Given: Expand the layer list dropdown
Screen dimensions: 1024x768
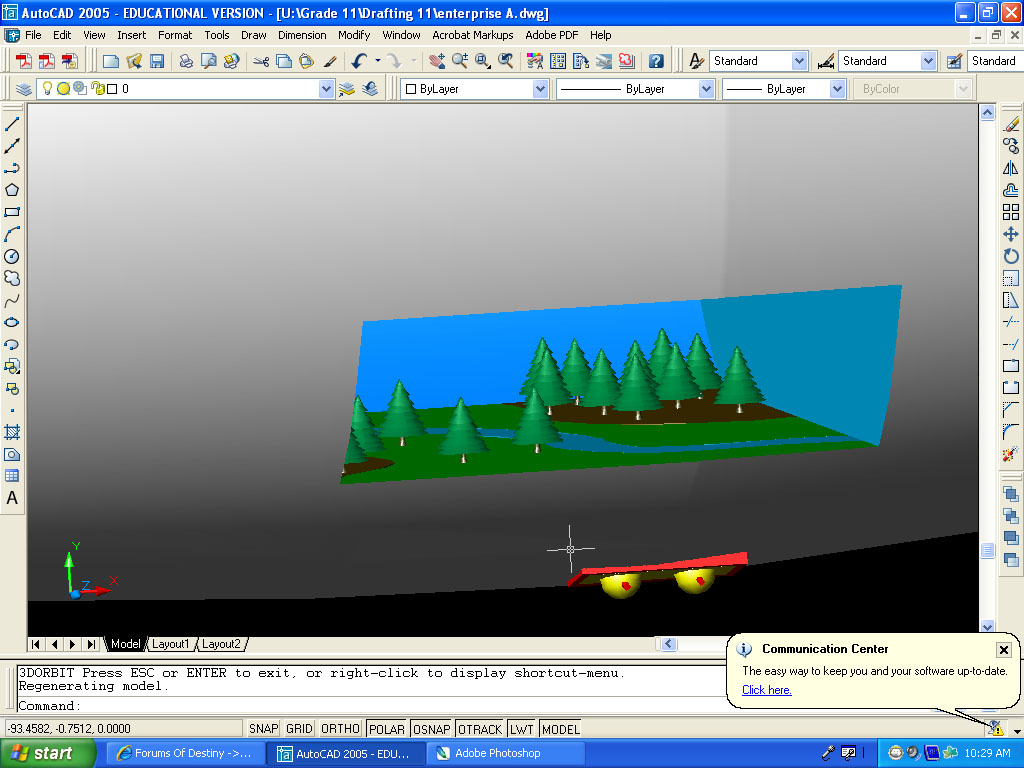Looking at the screenshot, I should (326, 89).
